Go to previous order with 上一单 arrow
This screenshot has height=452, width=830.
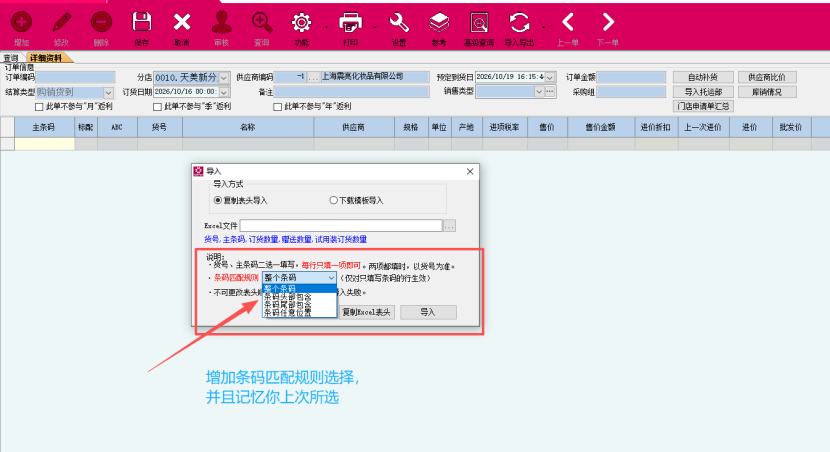tap(567, 22)
